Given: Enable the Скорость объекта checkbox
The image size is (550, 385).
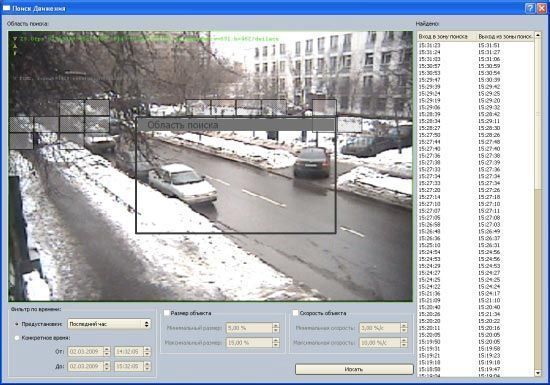Looking at the screenshot, I should tap(295, 313).
